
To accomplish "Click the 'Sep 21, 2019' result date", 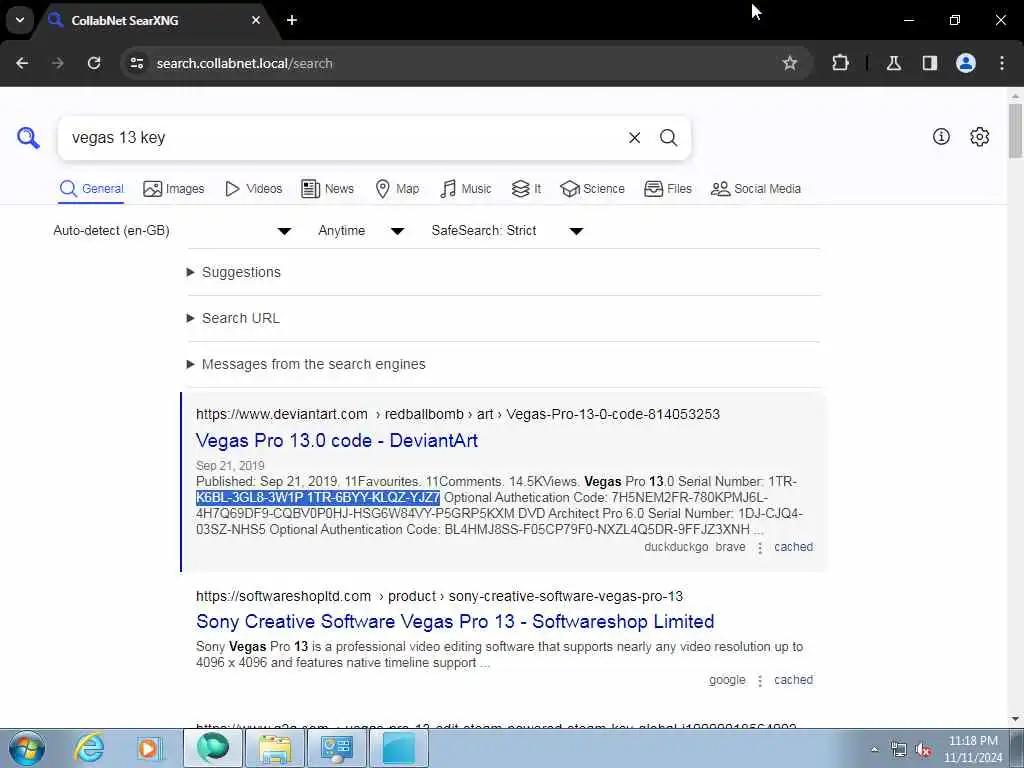I will coord(230,466).
